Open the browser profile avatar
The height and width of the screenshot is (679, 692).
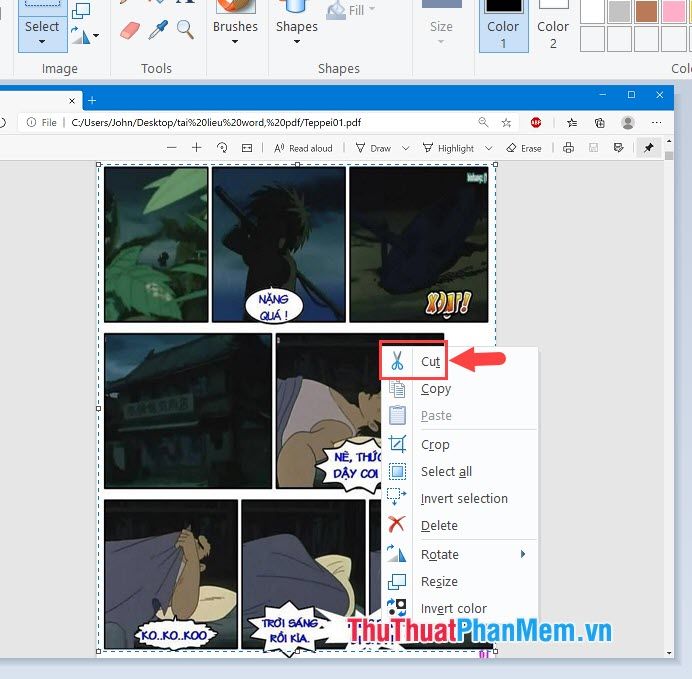tap(628, 123)
